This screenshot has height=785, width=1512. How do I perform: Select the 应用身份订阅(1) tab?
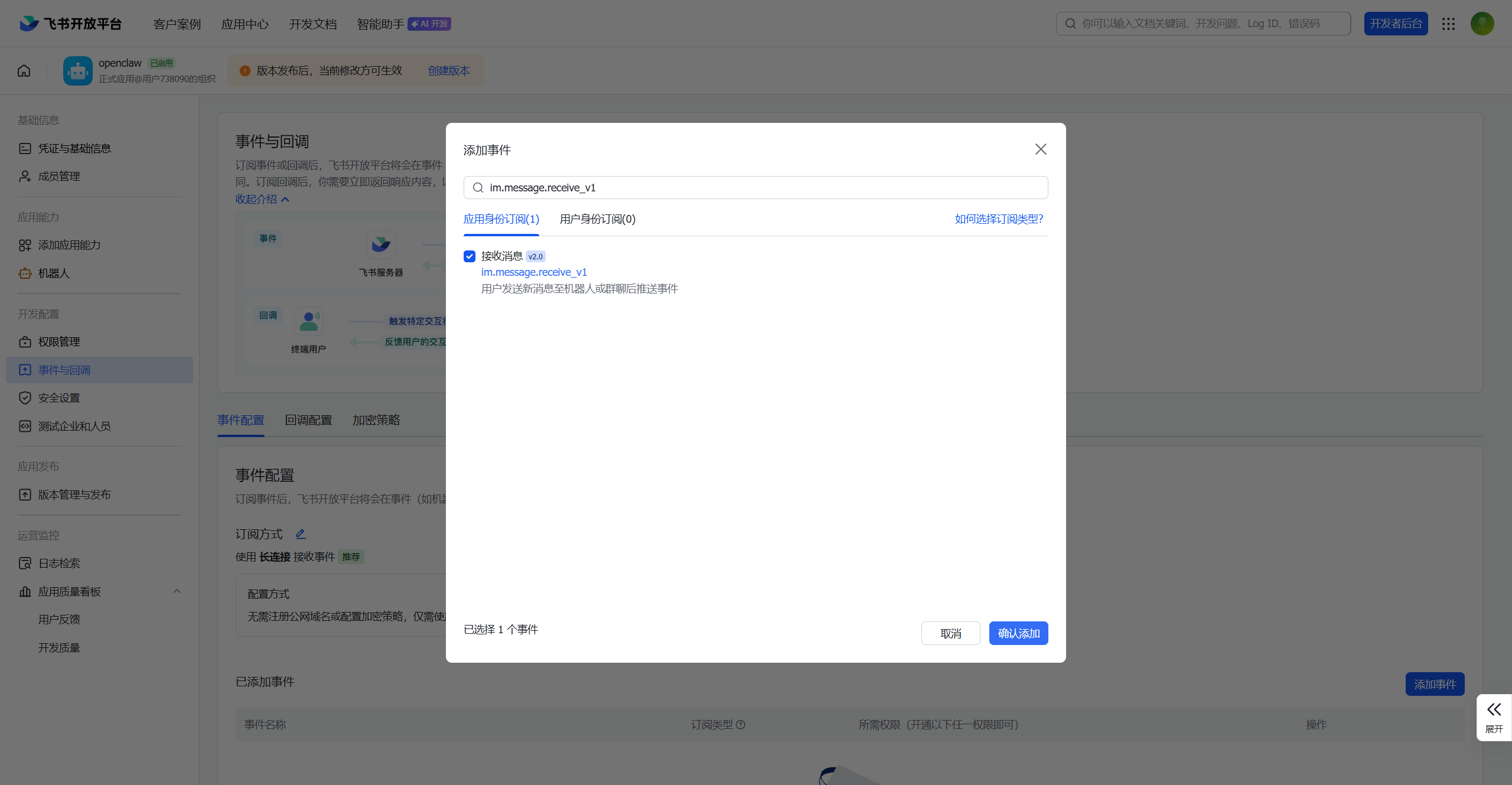(x=501, y=219)
